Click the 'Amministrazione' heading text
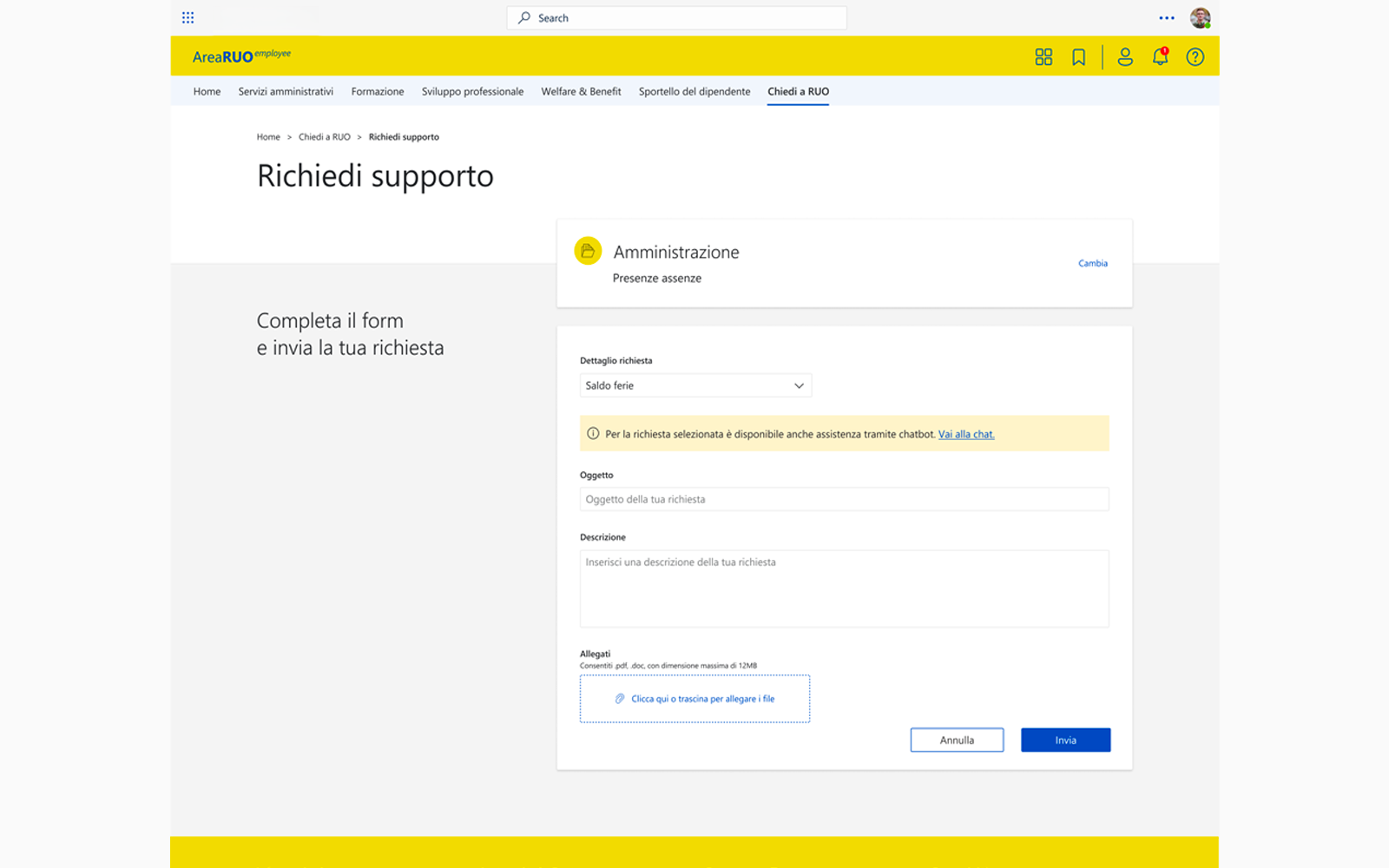The height and width of the screenshot is (868, 1389). [676, 252]
